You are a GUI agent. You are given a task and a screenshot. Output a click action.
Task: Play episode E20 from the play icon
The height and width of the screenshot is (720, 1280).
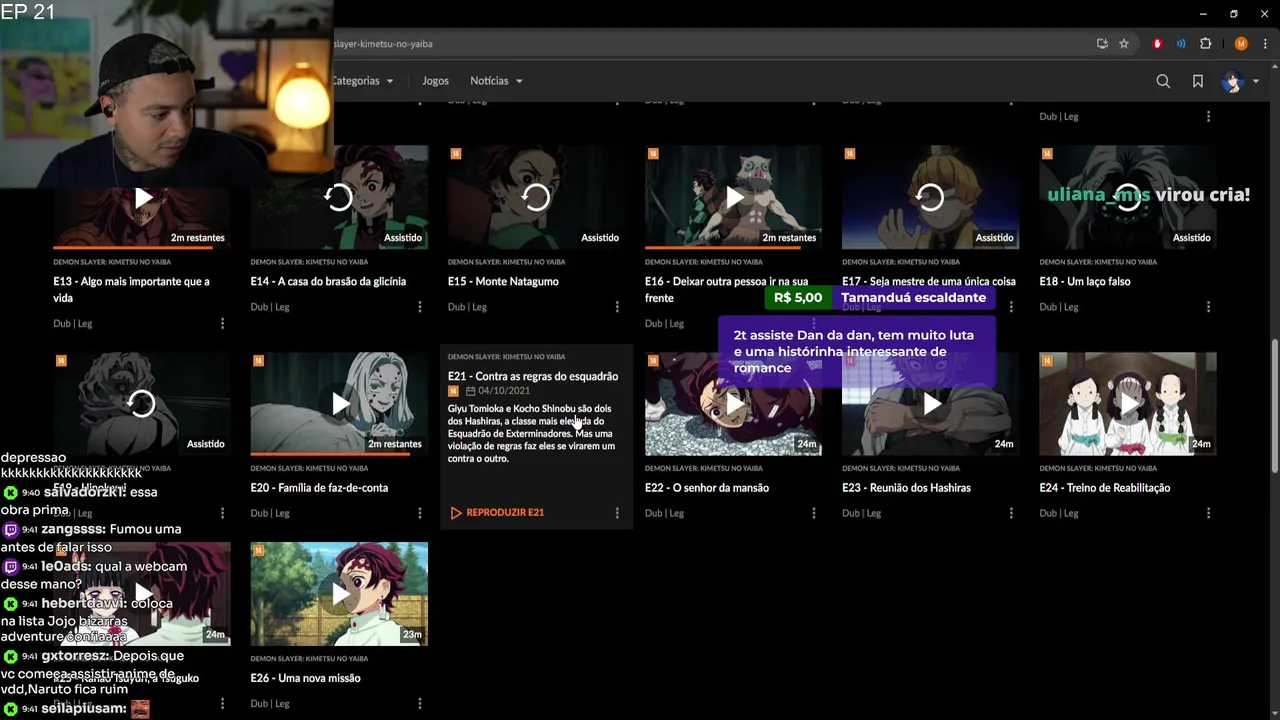(x=340, y=404)
